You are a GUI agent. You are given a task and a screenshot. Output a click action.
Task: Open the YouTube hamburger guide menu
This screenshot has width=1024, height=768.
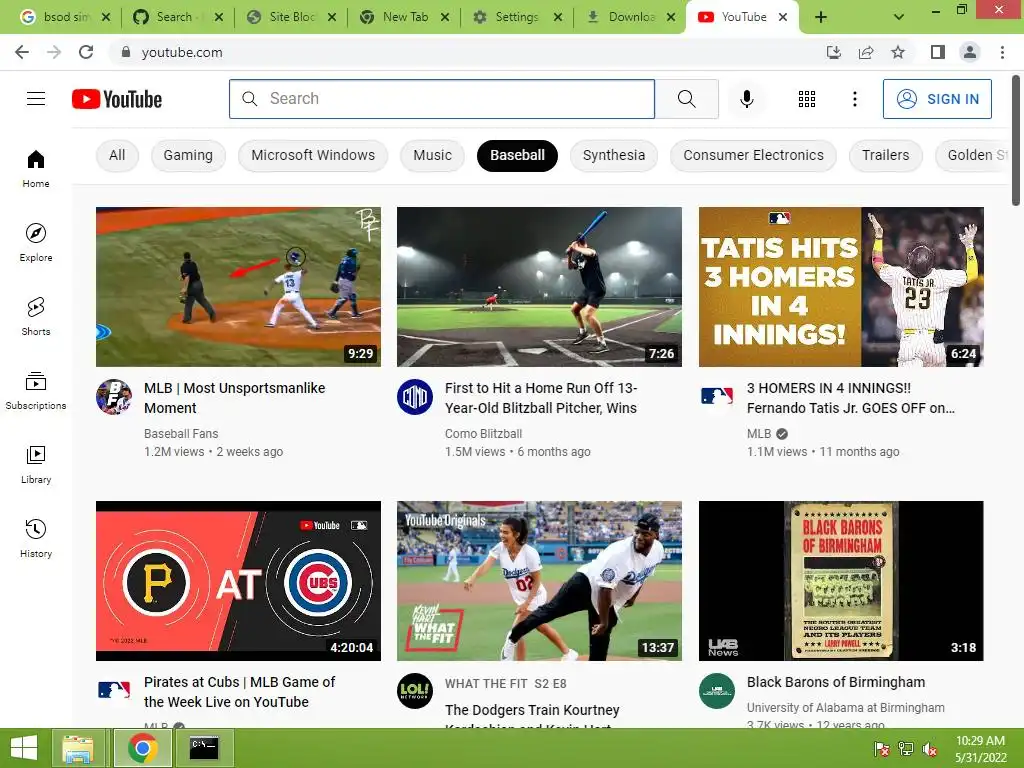(36, 99)
